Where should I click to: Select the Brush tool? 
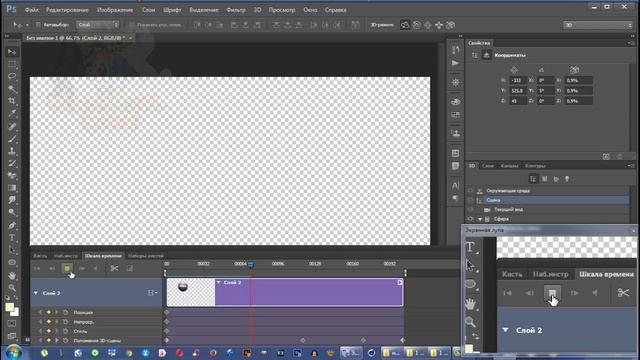pyautogui.click(x=12, y=139)
